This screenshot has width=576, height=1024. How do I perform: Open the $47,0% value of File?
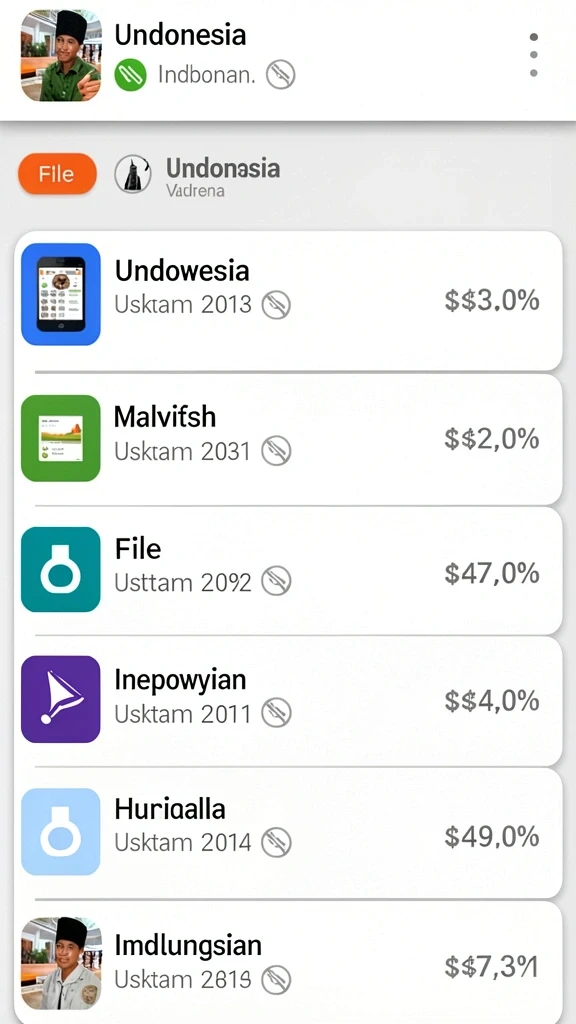coord(492,573)
